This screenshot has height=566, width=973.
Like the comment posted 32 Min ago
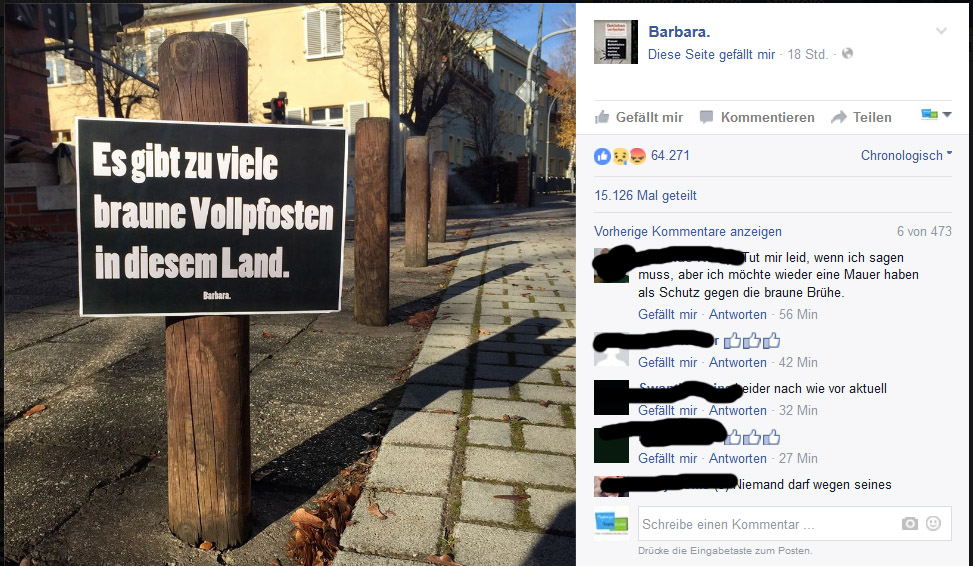pos(667,410)
